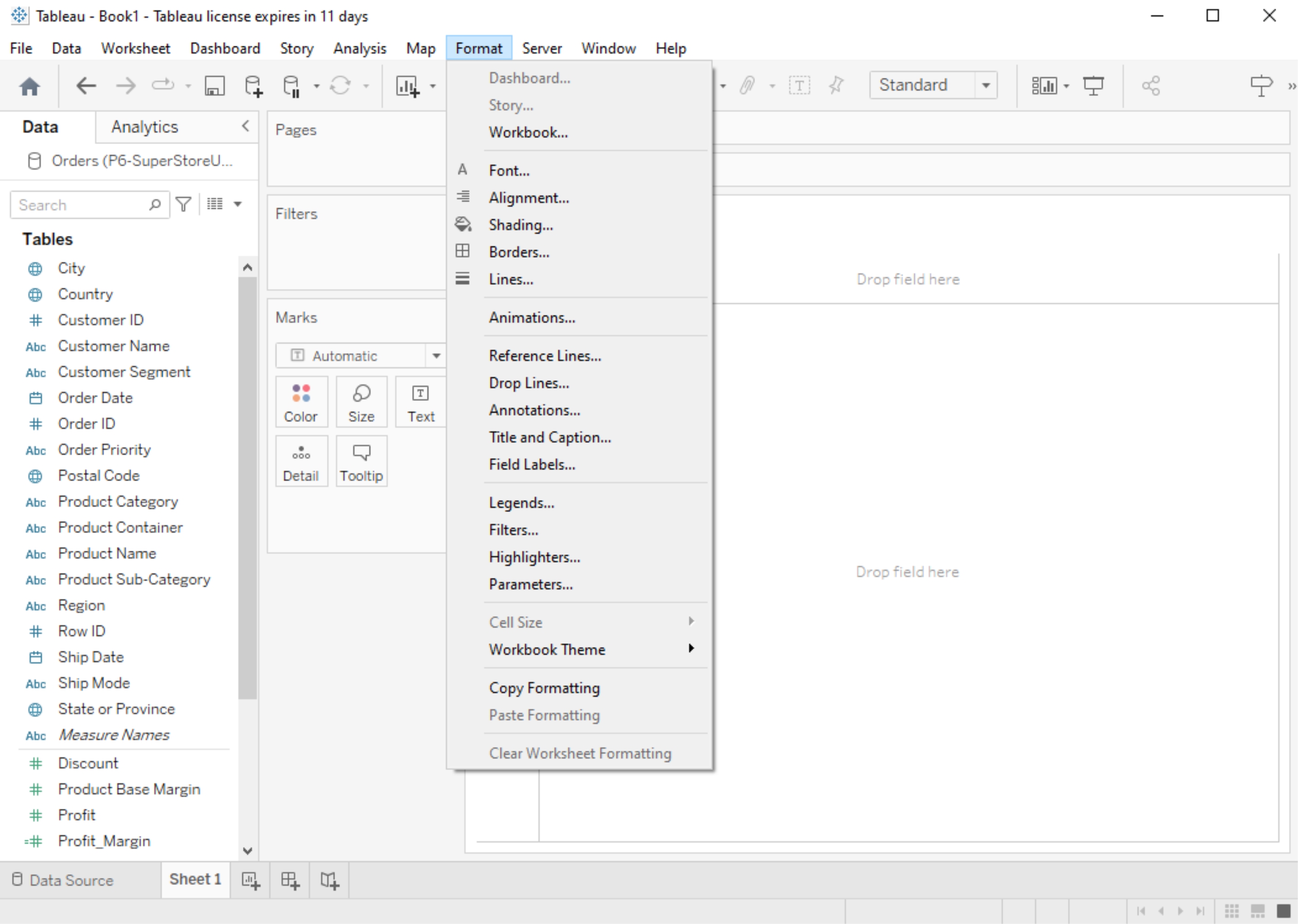
Task: Switch to the Analytics tab
Action: [x=145, y=127]
